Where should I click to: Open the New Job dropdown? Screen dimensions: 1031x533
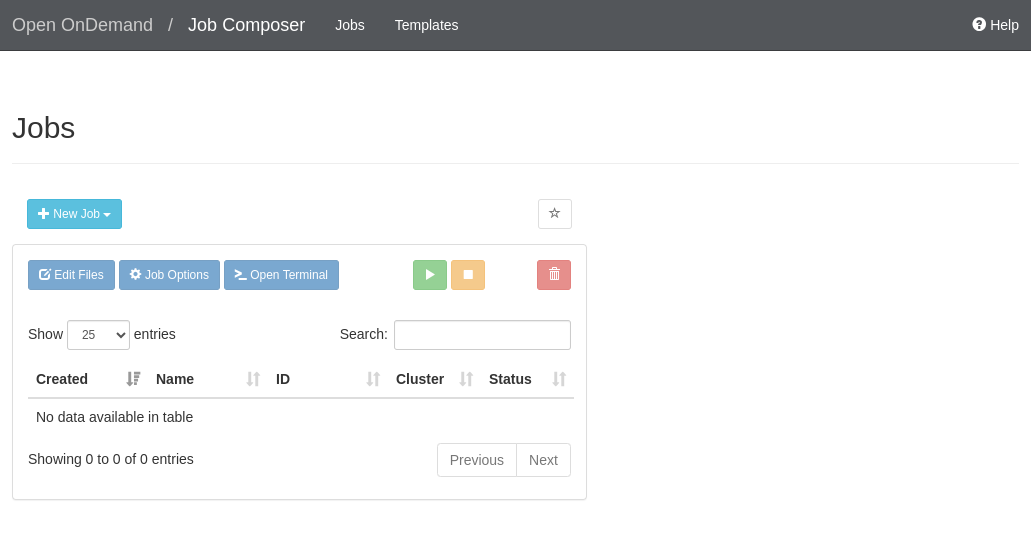click(x=74, y=214)
